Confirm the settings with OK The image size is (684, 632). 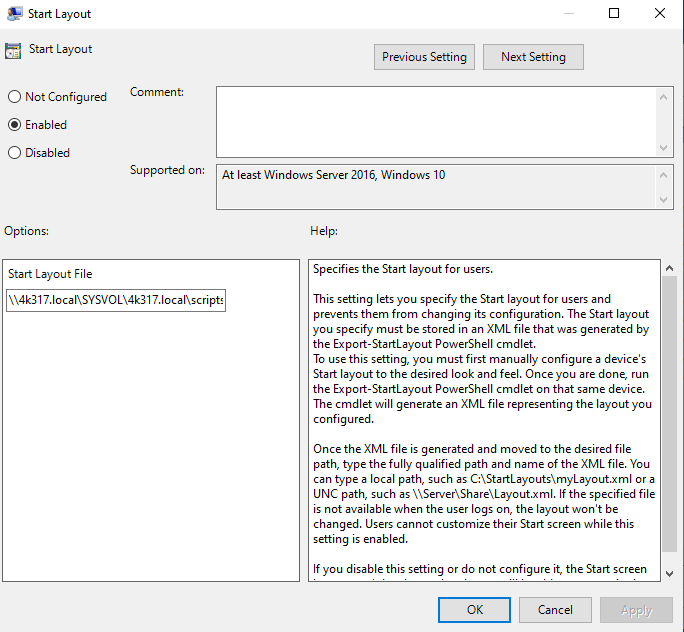475,609
